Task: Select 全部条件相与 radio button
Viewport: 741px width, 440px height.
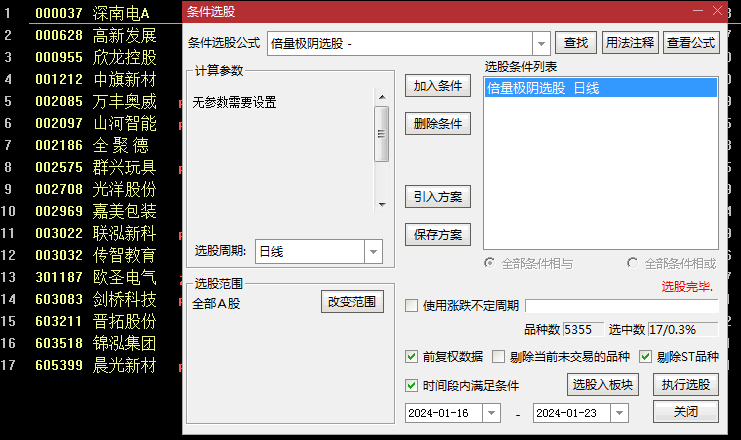Action: click(490, 263)
